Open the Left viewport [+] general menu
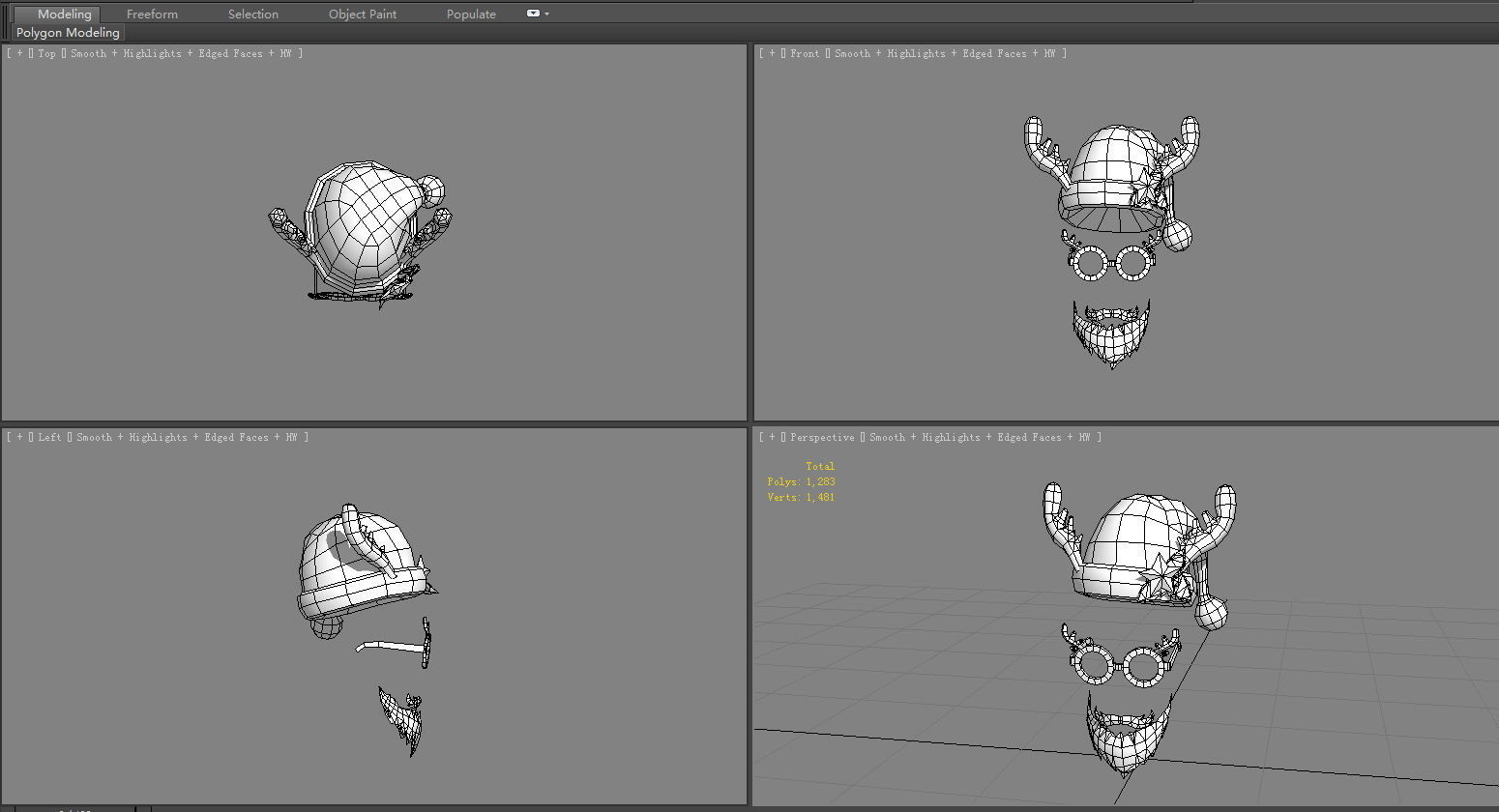1499x812 pixels. [x=19, y=437]
